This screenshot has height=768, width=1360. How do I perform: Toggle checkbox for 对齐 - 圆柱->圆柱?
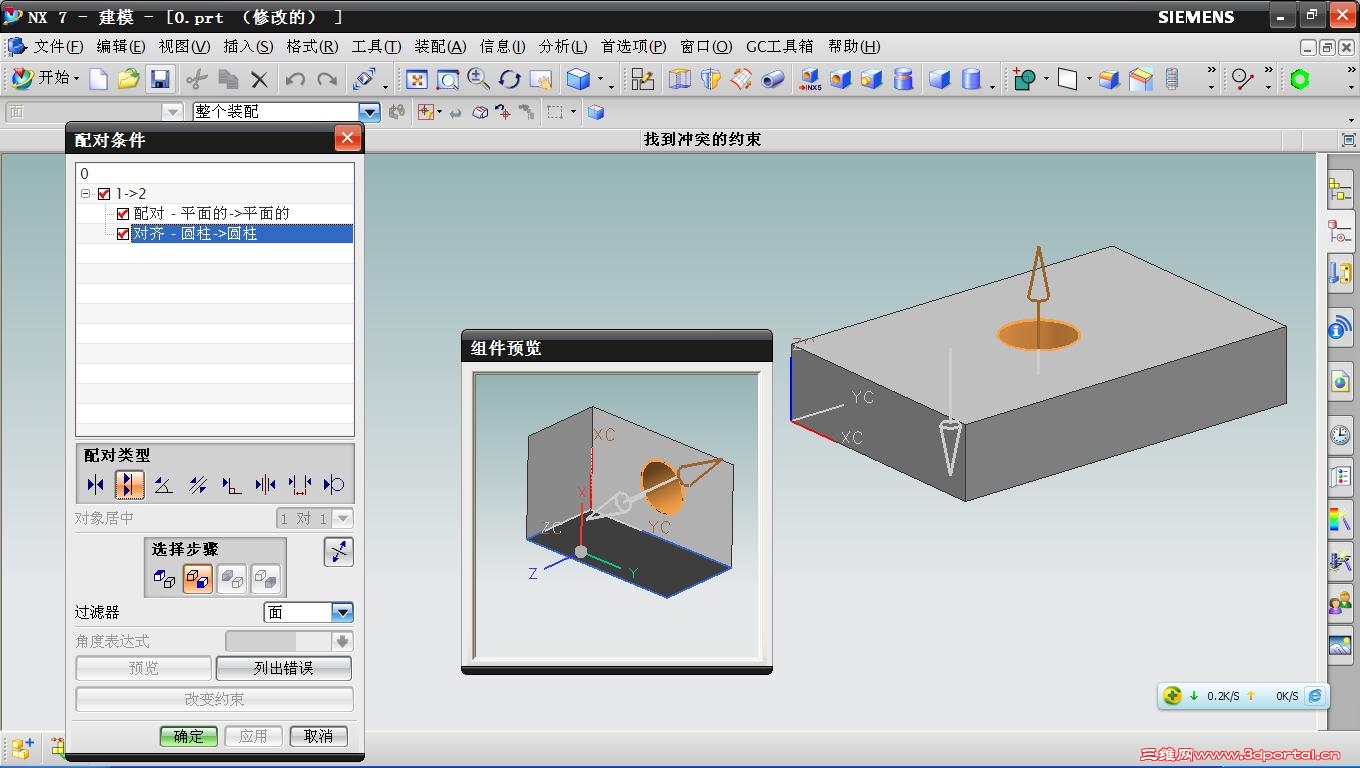pos(123,234)
